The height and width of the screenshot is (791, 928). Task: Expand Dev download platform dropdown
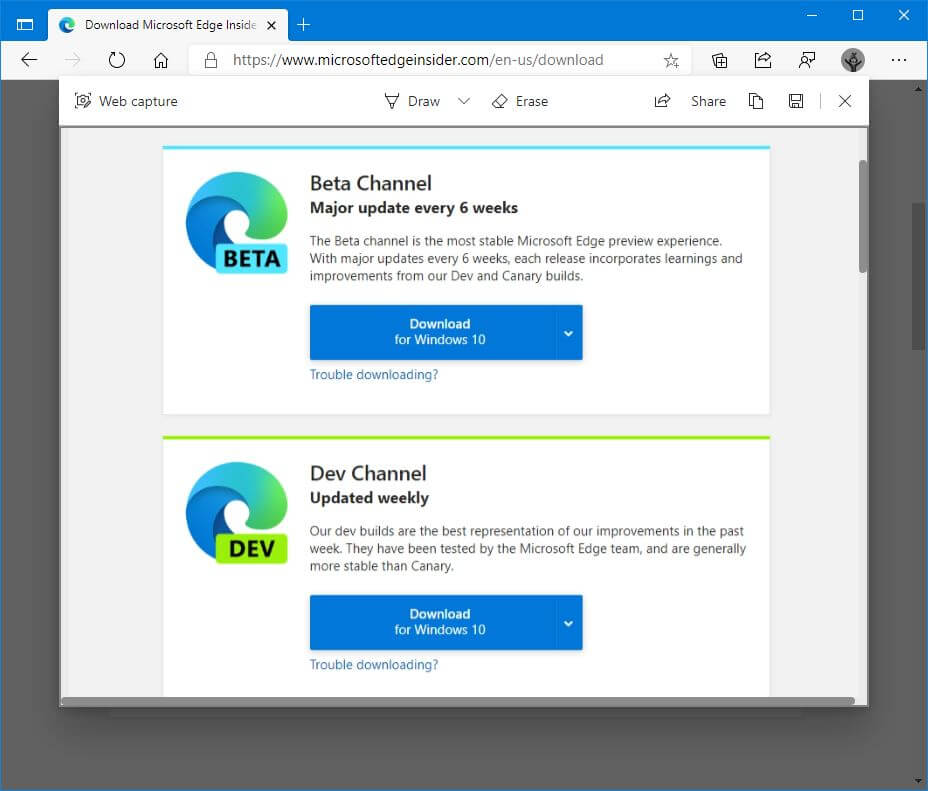(x=569, y=623)
